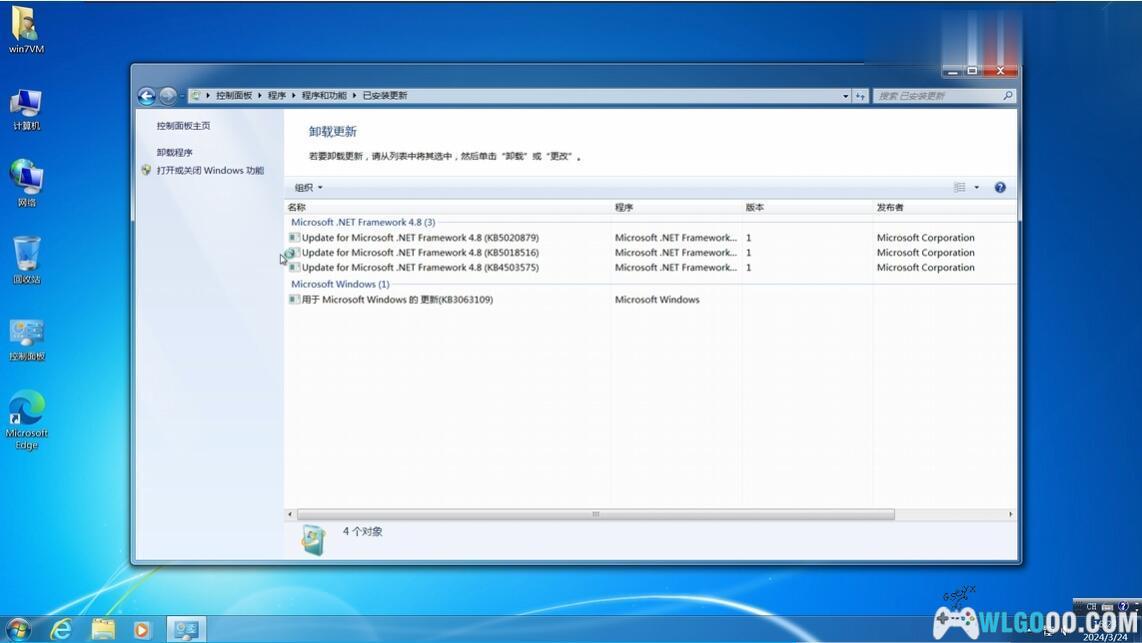Viewport: 1142px width, 643px height.
Task: Click the Windows Start button
Action: tap(18, 629)
